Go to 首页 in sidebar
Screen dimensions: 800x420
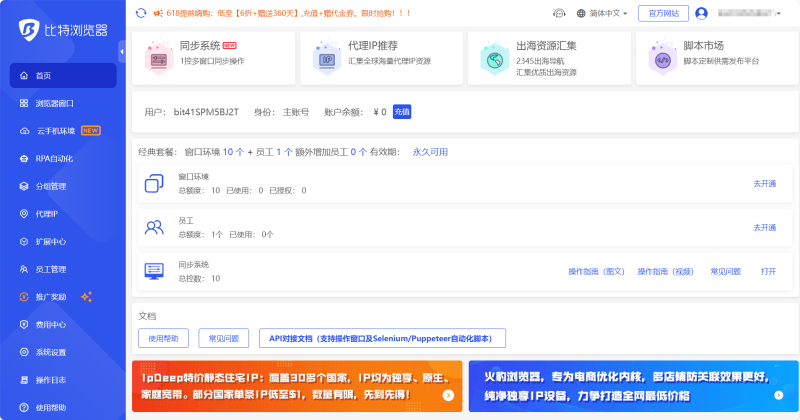coord(63,76)
